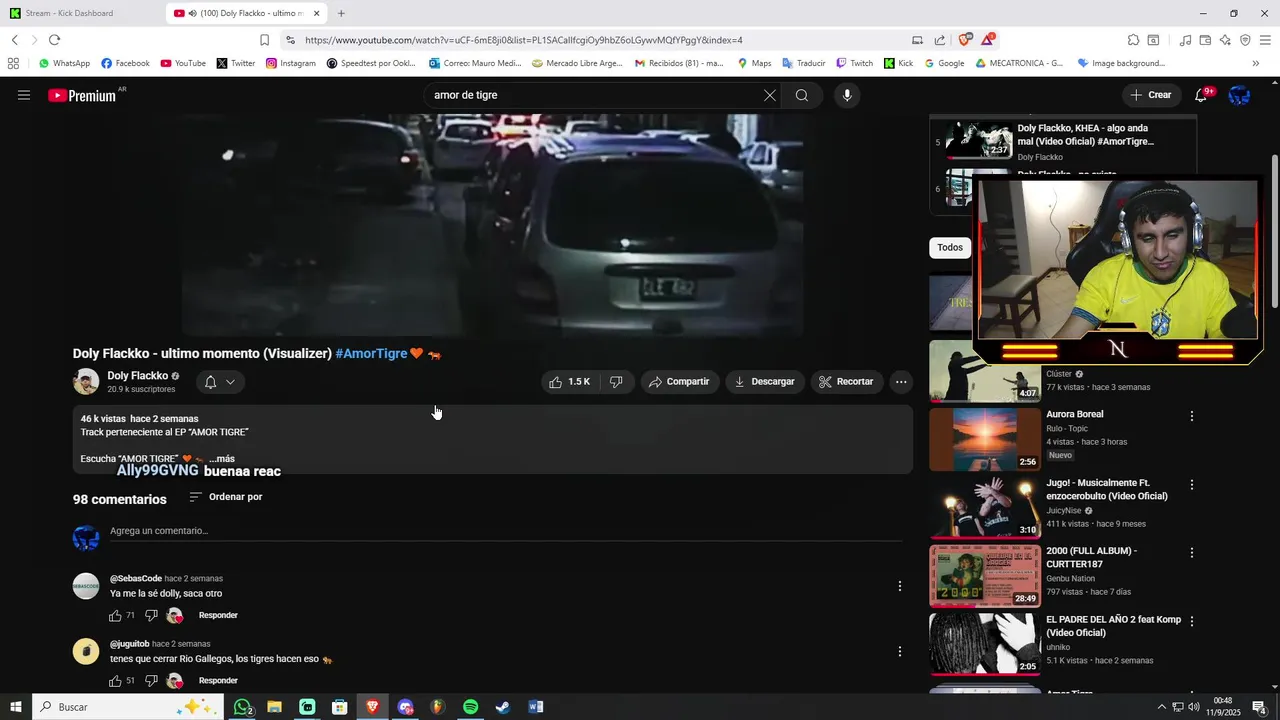Clear the search box text with X
The width and height of the screenshot is (1280, 720).
(x=769, y=95)
